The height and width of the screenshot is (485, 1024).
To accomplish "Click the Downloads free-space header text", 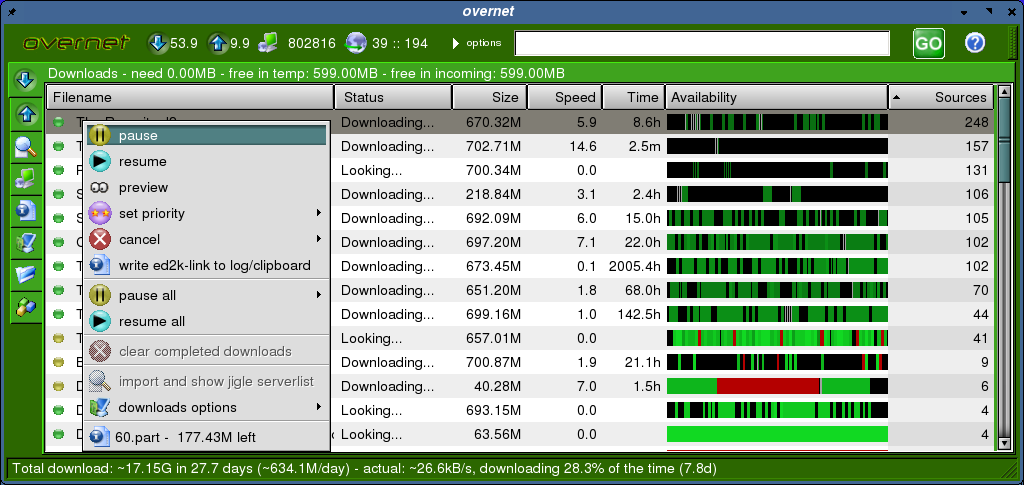I will coord(306,73).
